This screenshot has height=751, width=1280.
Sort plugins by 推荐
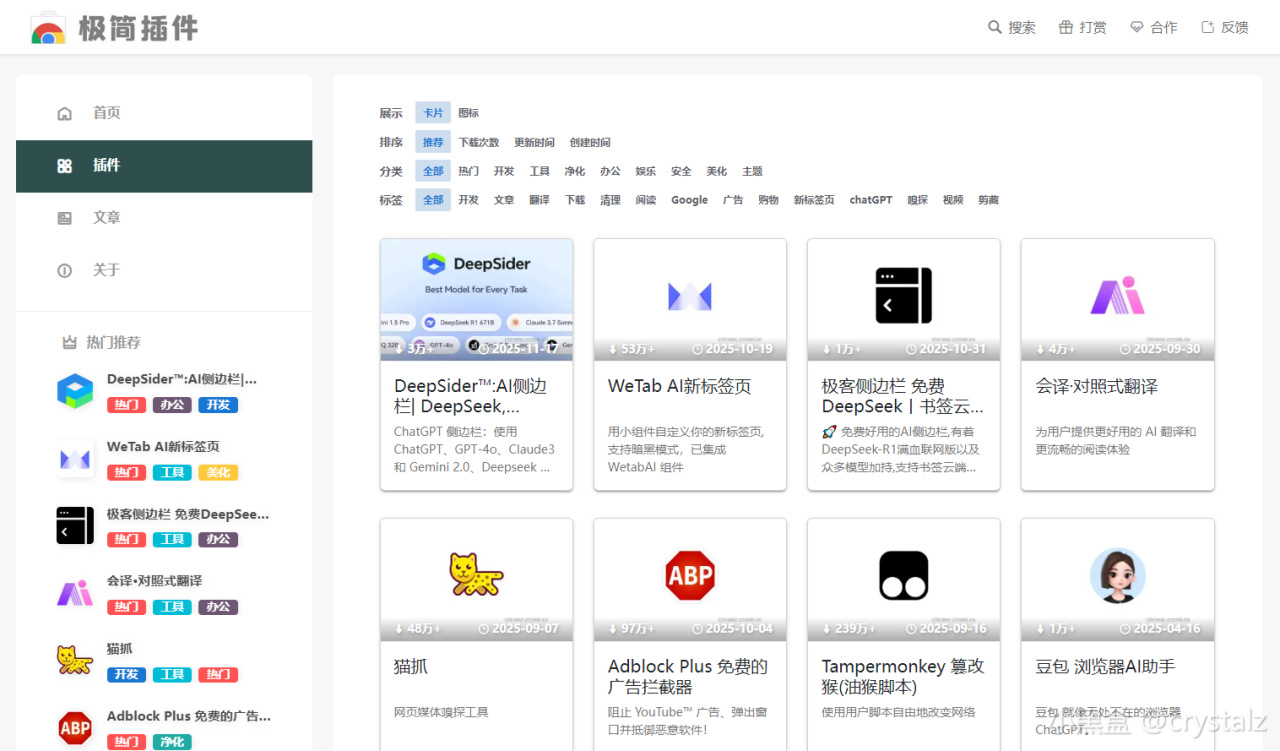[x=433, y=142]
